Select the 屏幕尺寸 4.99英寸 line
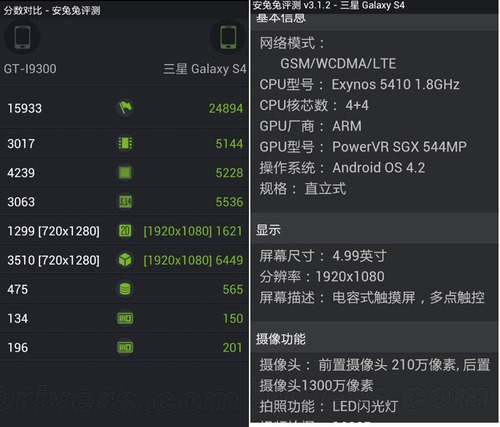 click(x=323, y=256)
